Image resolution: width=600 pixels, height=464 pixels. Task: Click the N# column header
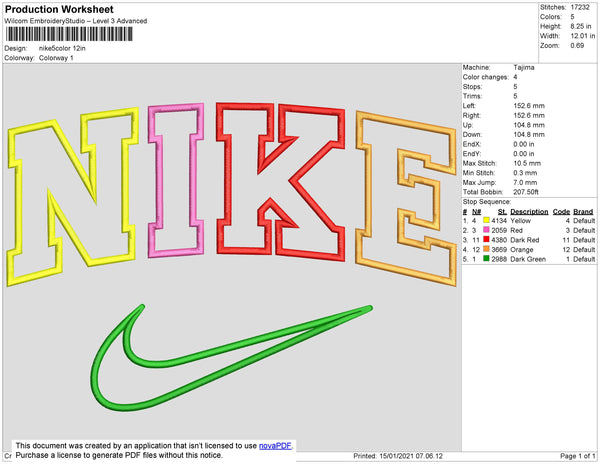[476, 212]
